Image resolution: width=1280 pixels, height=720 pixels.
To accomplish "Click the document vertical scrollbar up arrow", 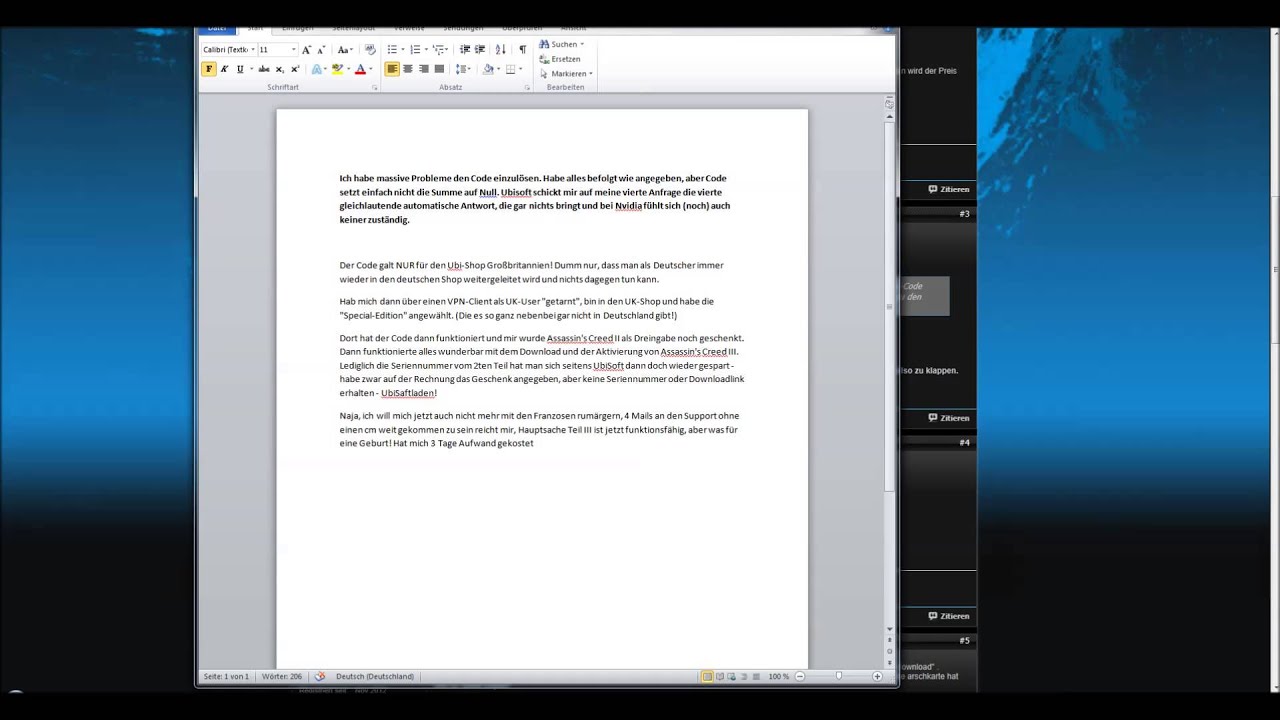I will coord(890,117).
